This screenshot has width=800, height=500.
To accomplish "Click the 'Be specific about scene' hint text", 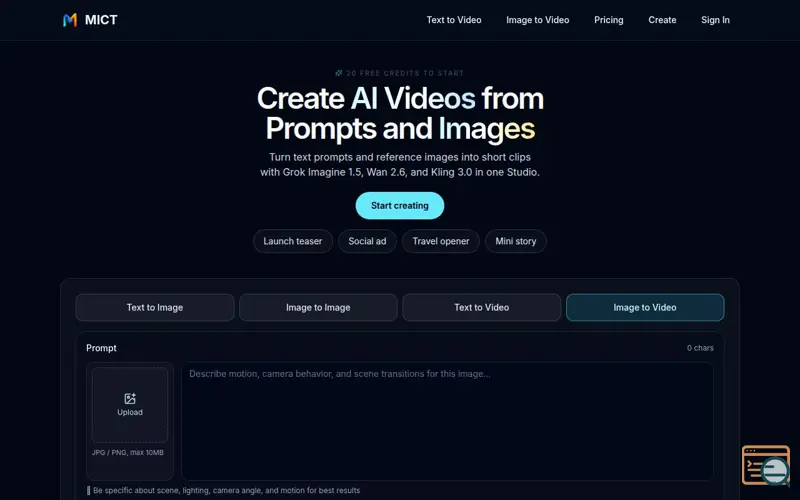I will (x=227, y=490).
